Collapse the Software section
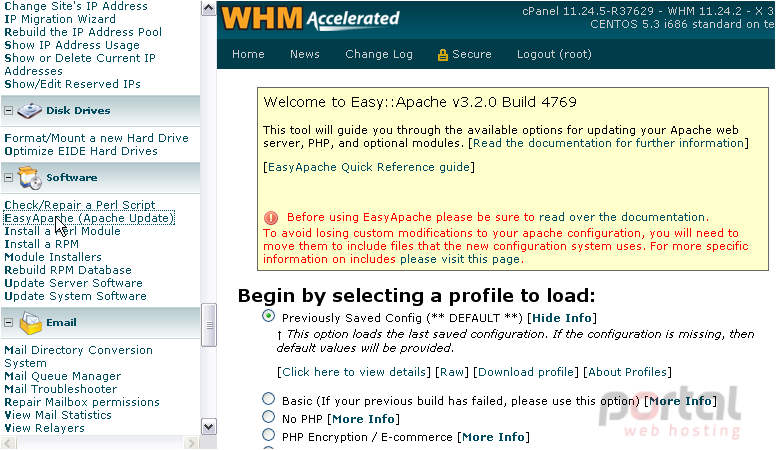 point(8,177)
